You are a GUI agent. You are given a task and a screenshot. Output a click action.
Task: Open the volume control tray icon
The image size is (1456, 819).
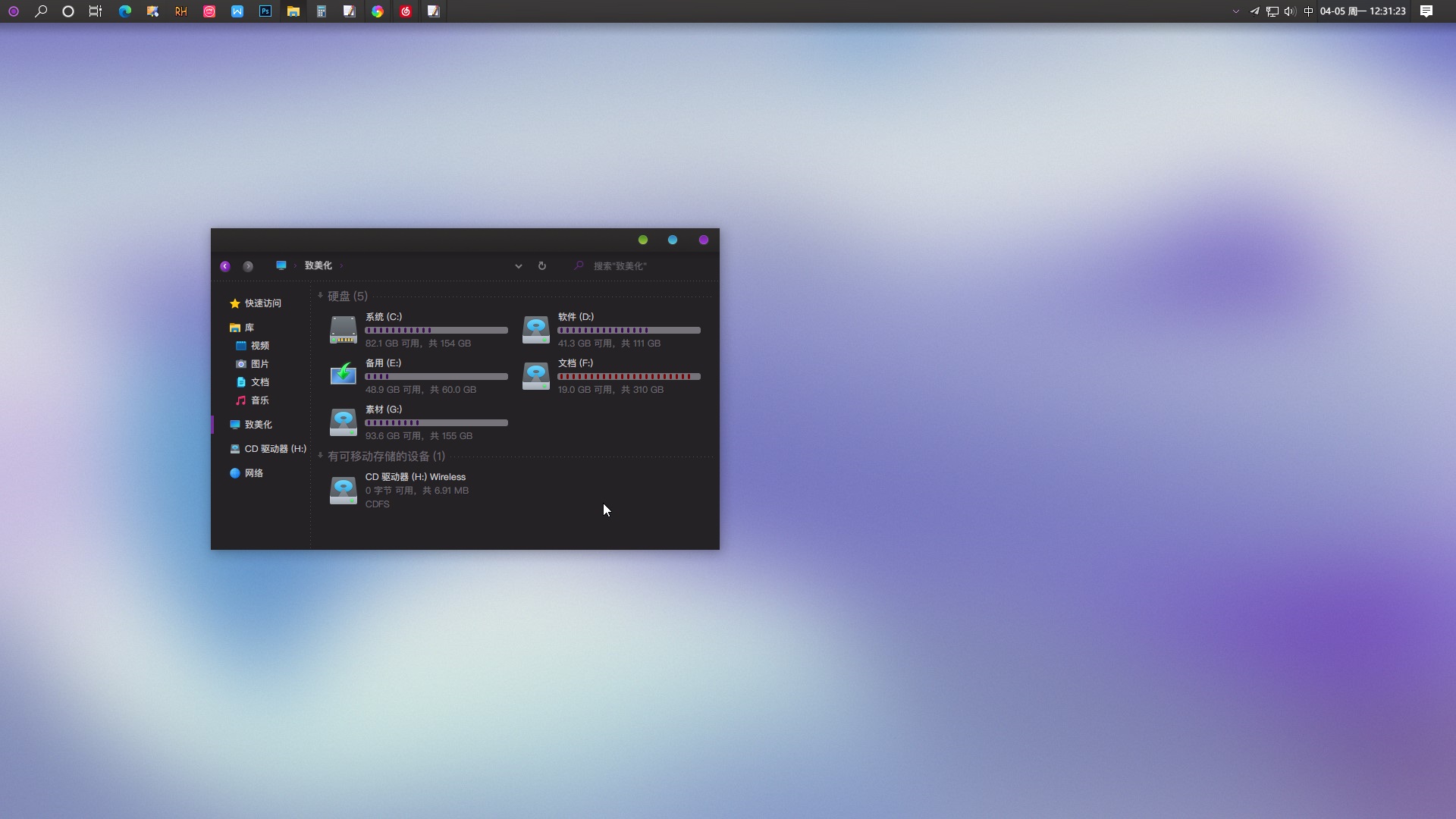(x=1290, y=11)
